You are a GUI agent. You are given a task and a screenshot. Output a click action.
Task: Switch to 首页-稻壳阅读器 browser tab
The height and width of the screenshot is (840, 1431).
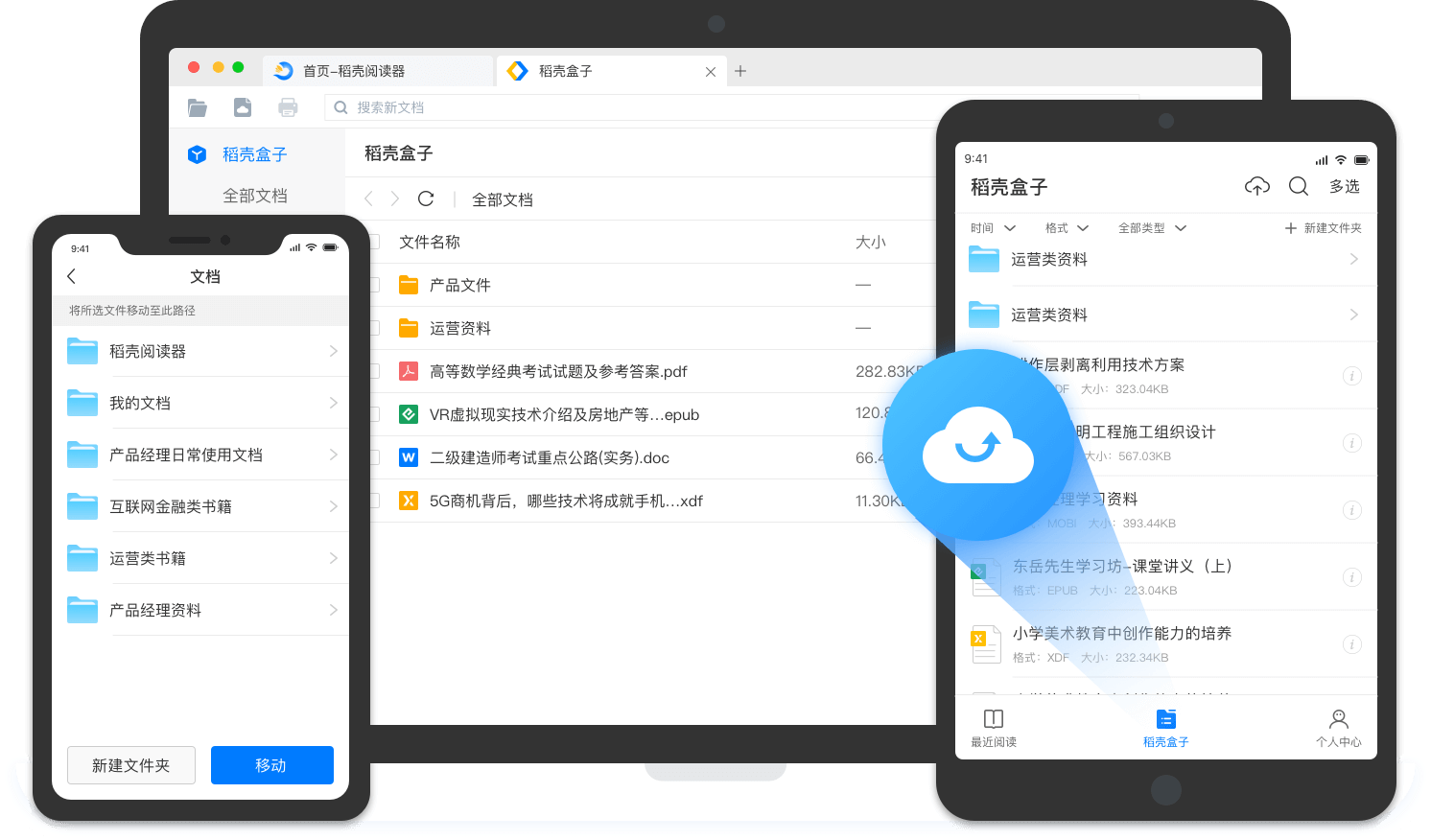click(378, 71)
